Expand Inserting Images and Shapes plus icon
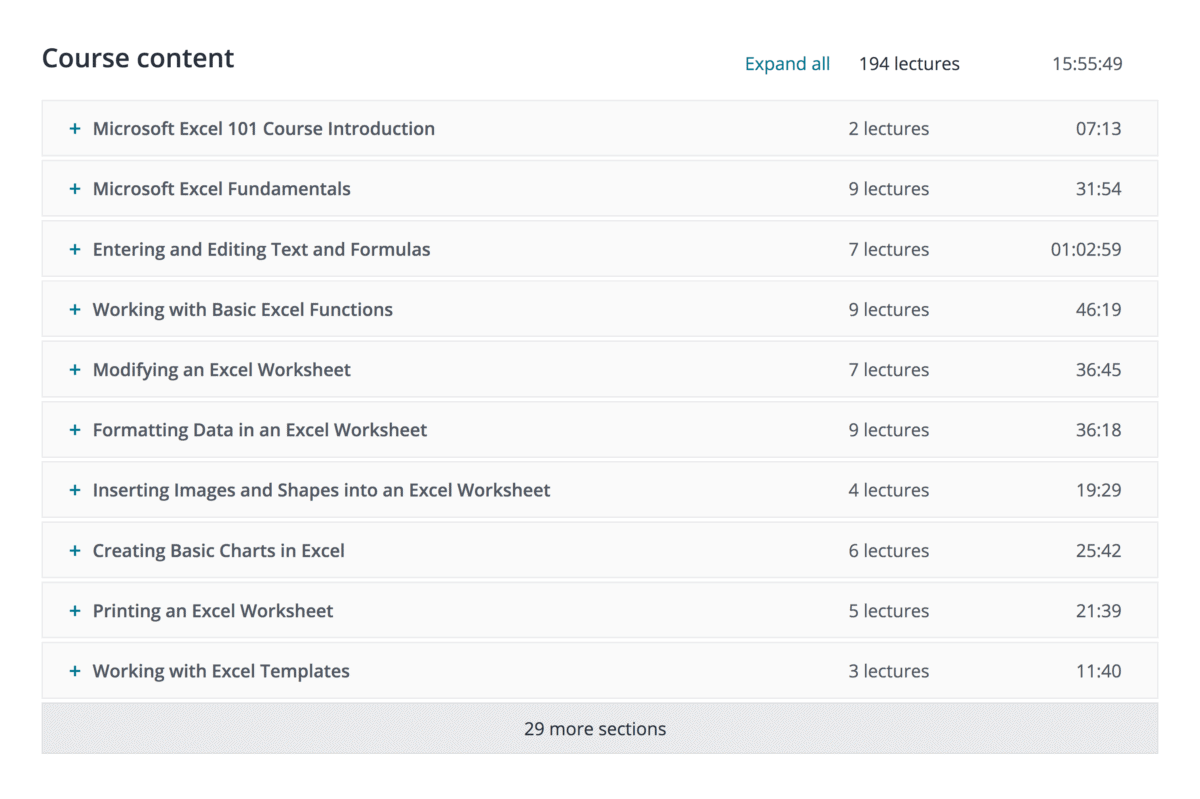Screen dimensions: 1200x799 coord(74,490)
